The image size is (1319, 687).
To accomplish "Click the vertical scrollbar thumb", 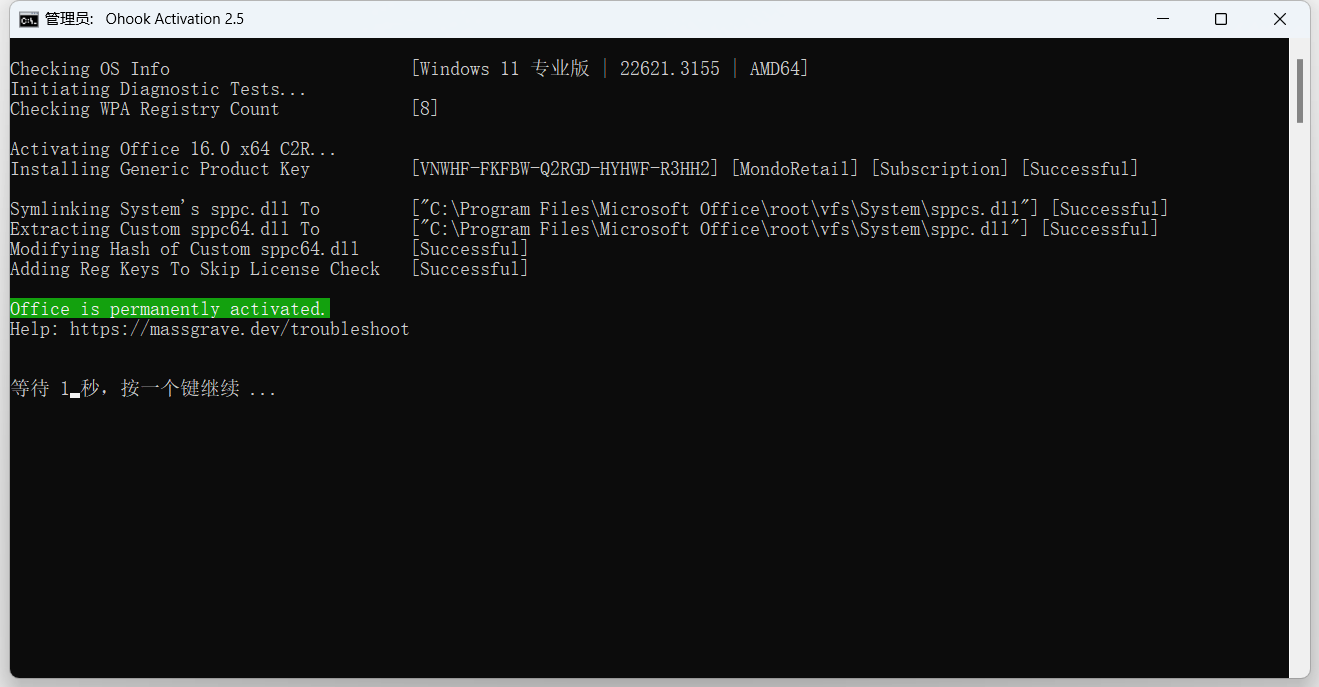I will pos(1300,90).
